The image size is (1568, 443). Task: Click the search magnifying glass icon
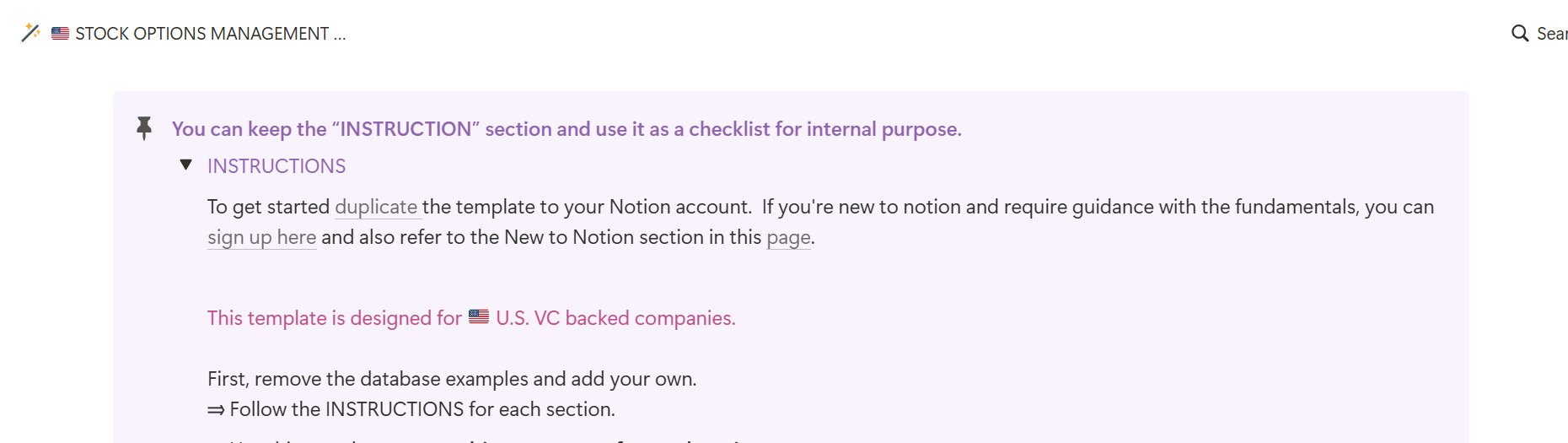click(x=1519, y=34)
